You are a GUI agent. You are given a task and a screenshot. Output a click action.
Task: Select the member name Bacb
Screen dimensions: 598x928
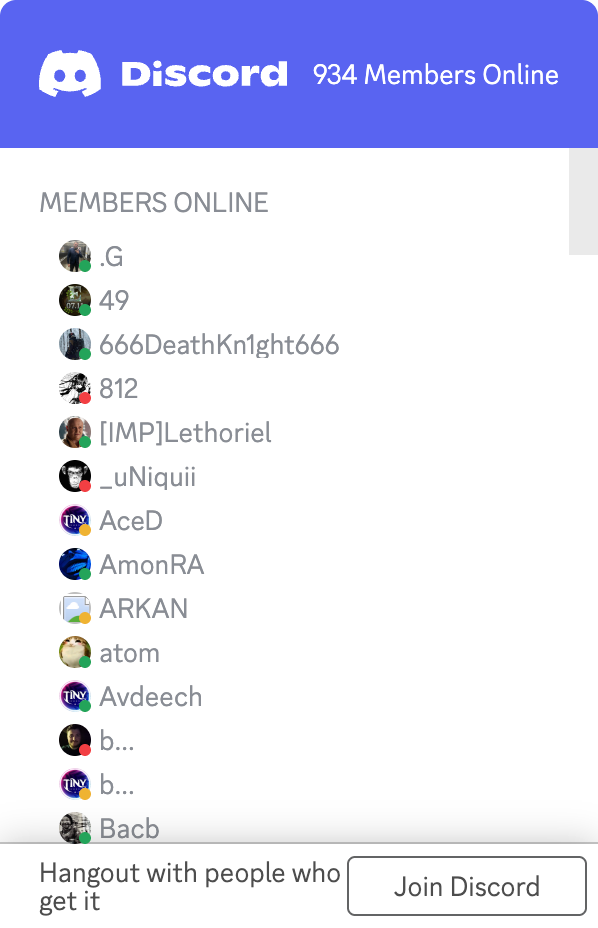pyautogui.click(x=130, y=829)
